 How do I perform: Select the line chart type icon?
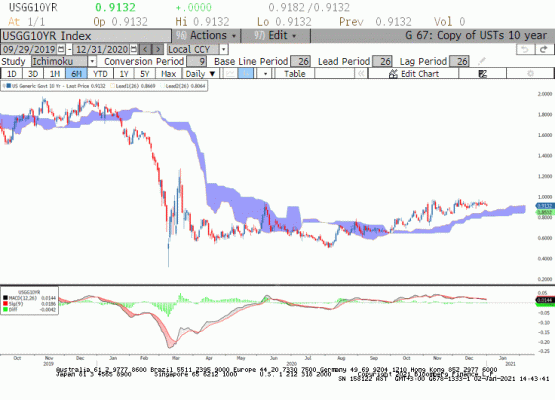231,74
